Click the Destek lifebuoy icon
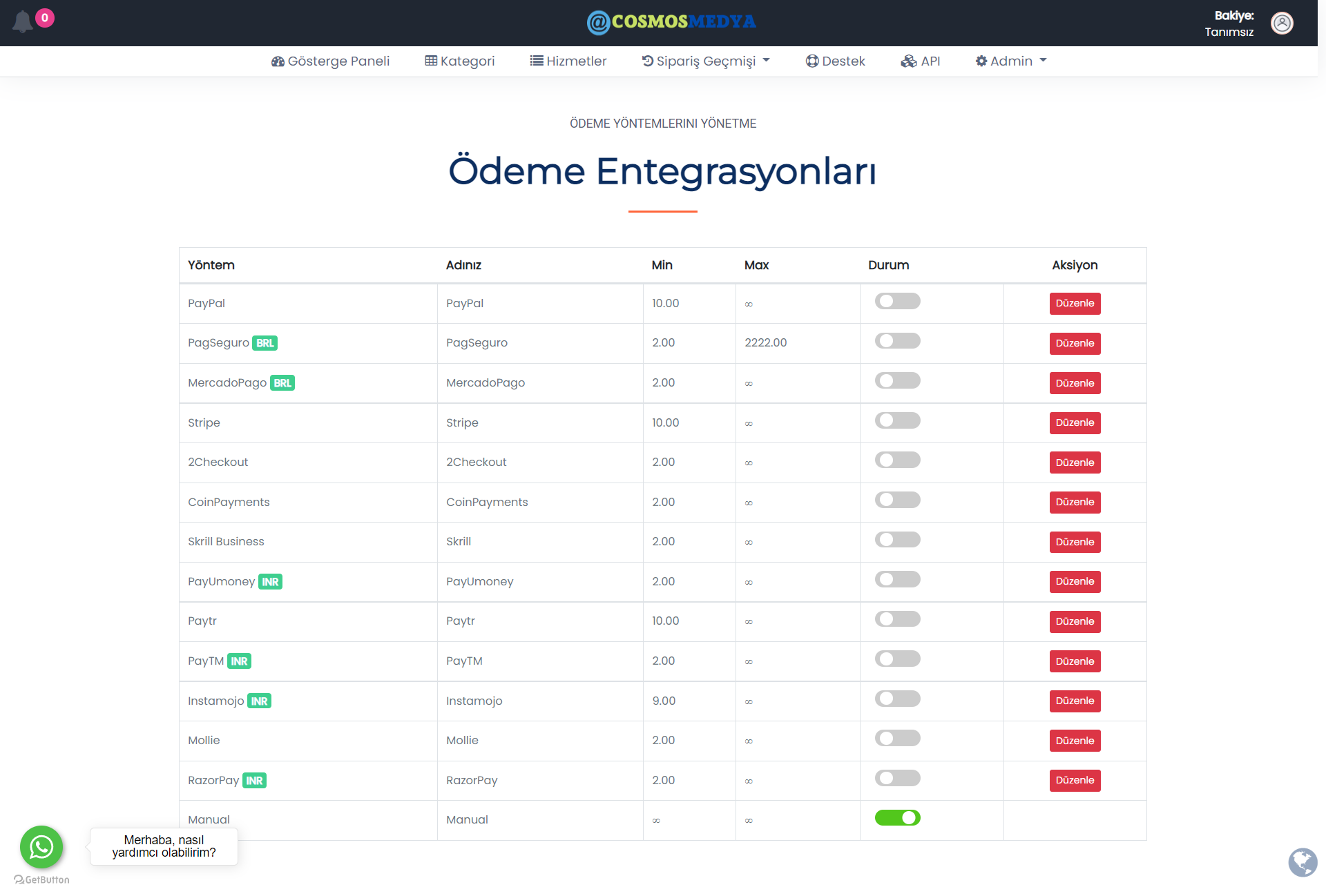Viewport: 1326px width, 896px height. [812, 61]
